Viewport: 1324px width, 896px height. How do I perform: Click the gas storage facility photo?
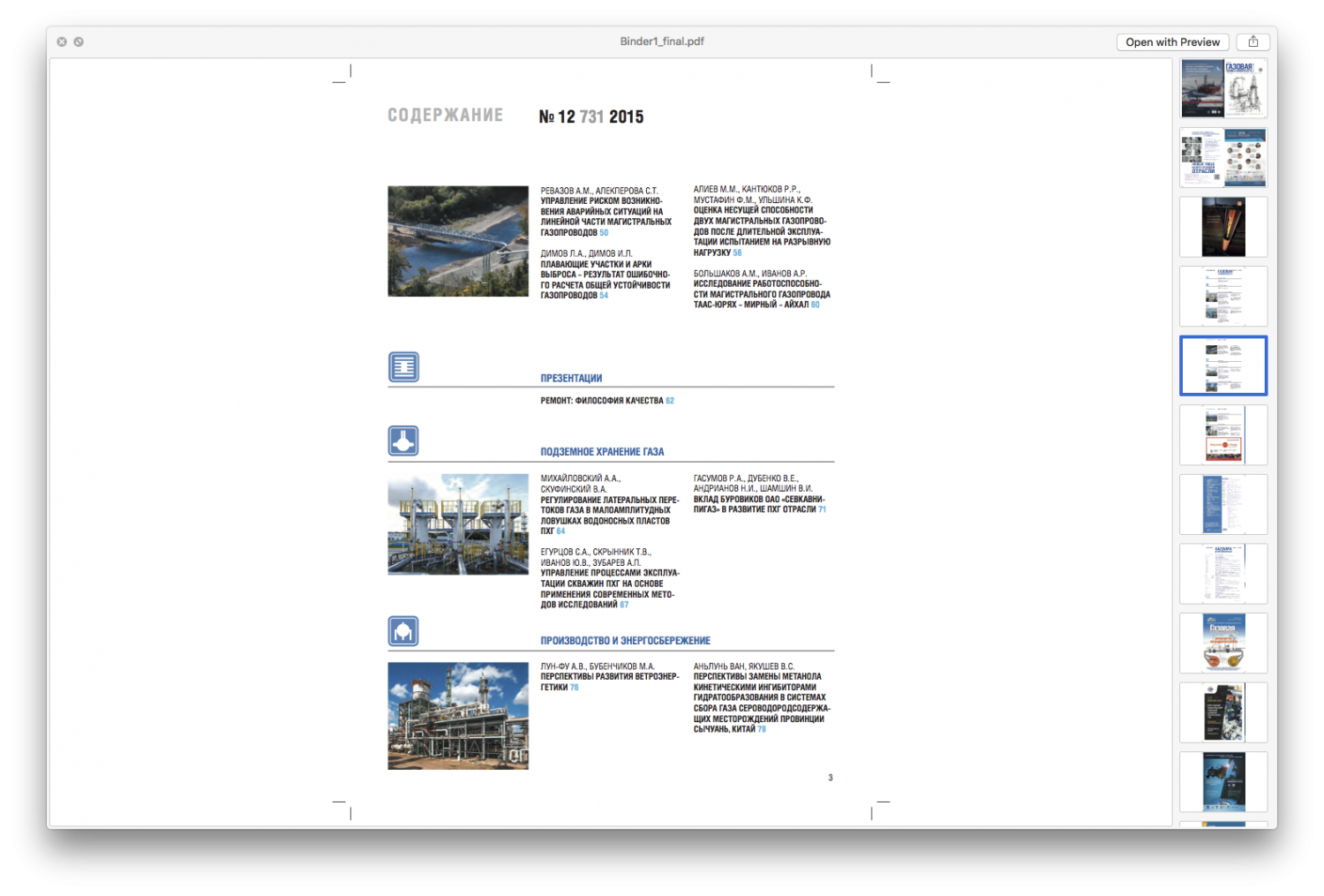(x=458, y=524)
